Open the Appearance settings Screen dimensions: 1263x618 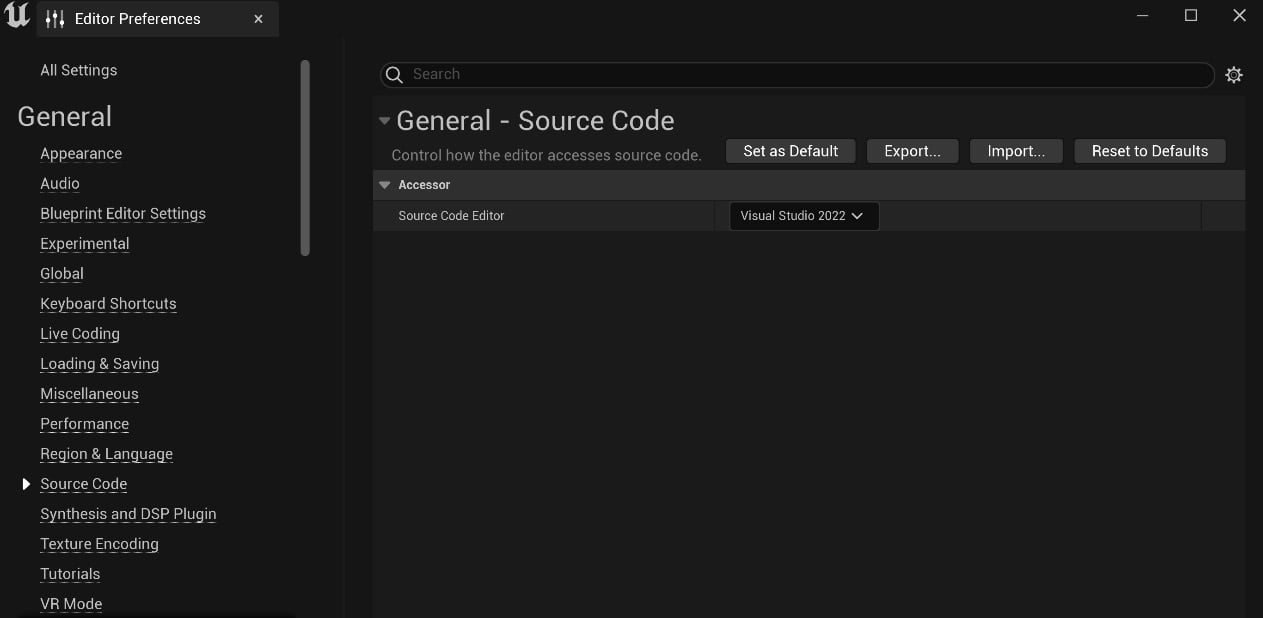click(x=81, y=154)
